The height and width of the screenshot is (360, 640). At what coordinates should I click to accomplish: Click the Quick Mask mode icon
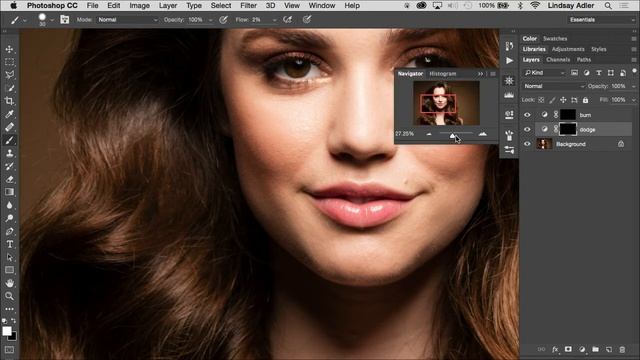coord(9,350)
